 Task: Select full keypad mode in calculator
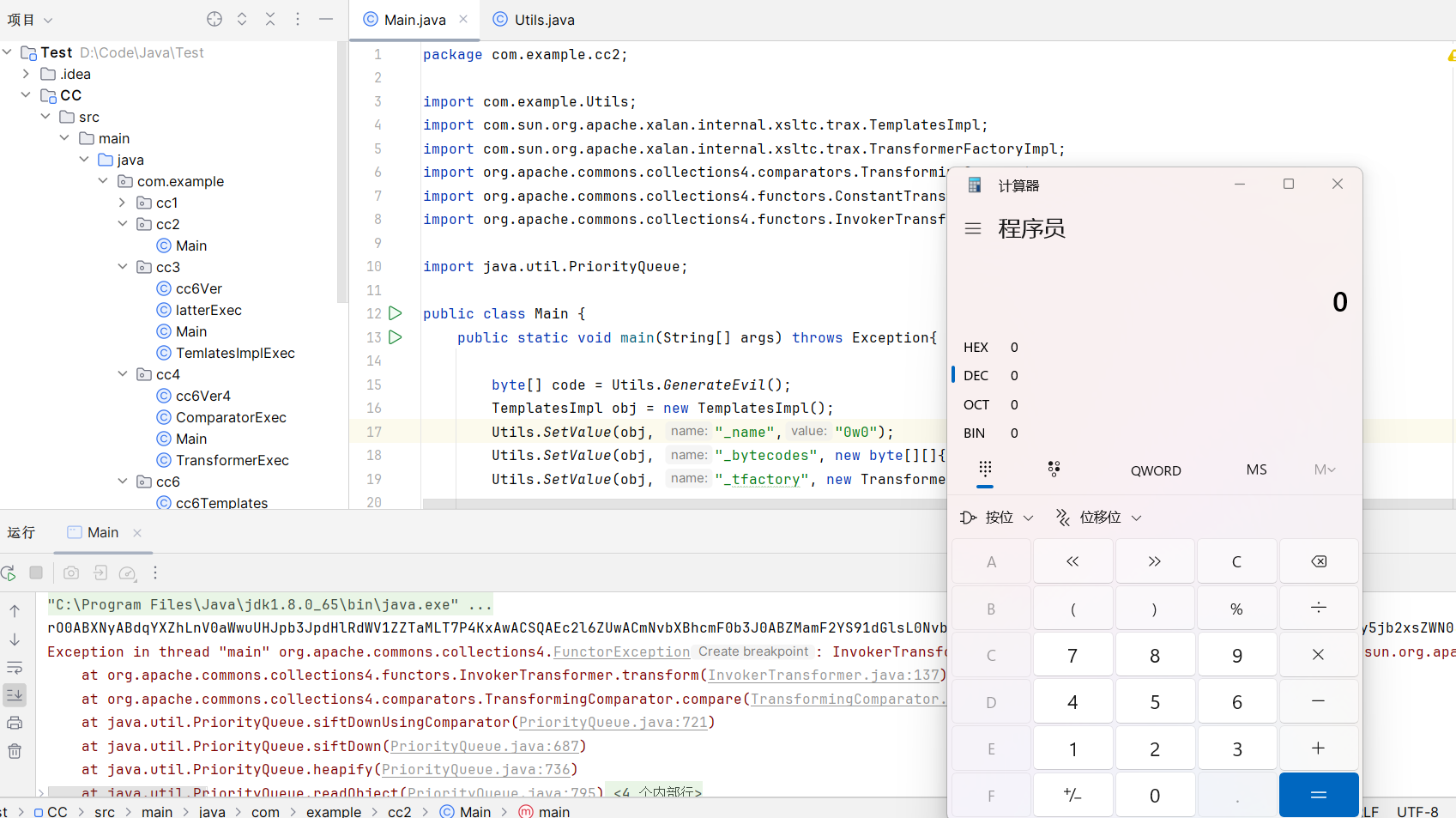pyautogui.click(x=985, y=469)
